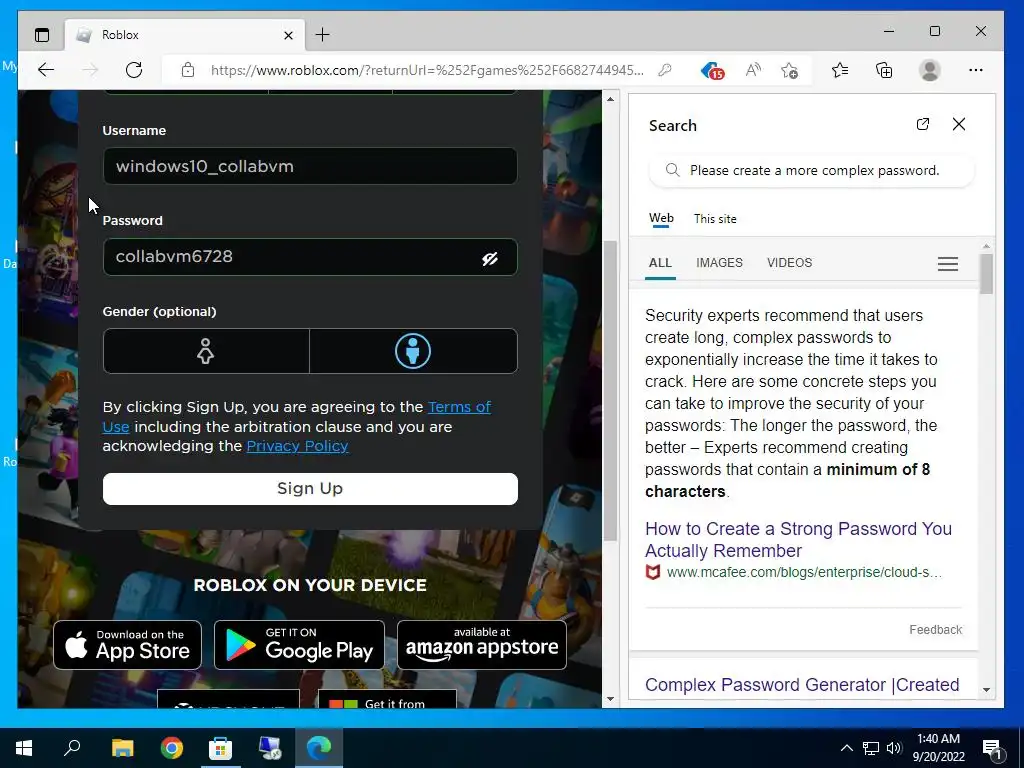This screenshot has width=1024, height=768.
Task: Click Feedback in search sidebar
Action: click(x=935, y=630)
